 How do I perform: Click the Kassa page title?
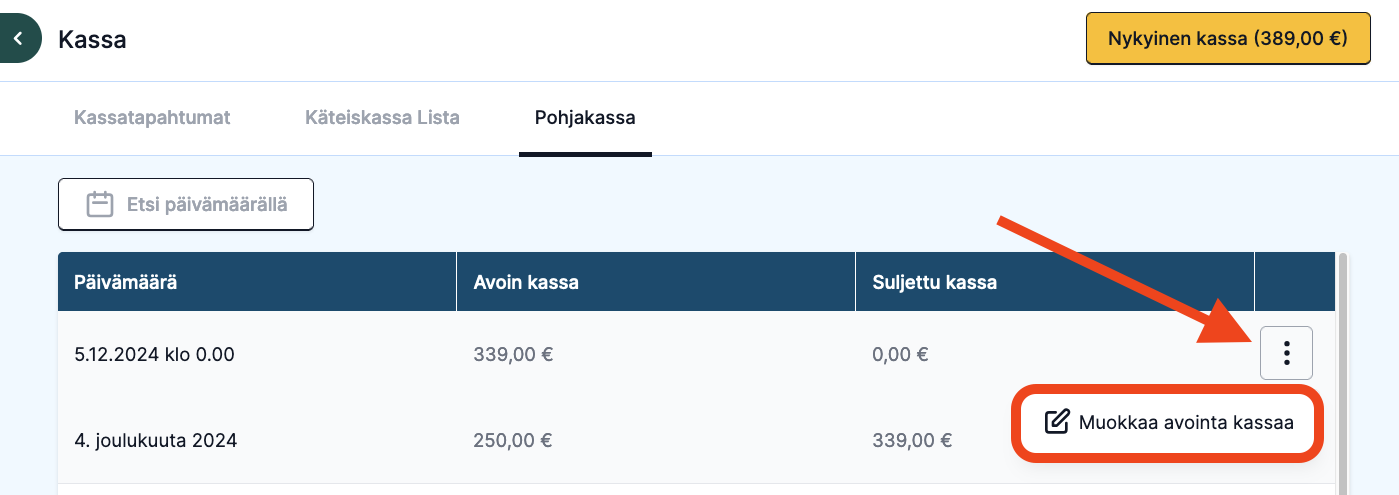click(x=92, y=40)
